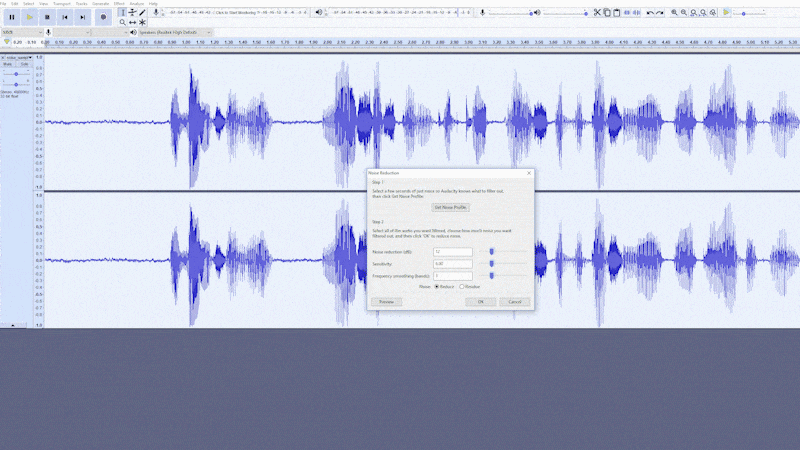The image size is (800, 450).
Task: Click the Sensitivity input field
Action: [453, 264]
